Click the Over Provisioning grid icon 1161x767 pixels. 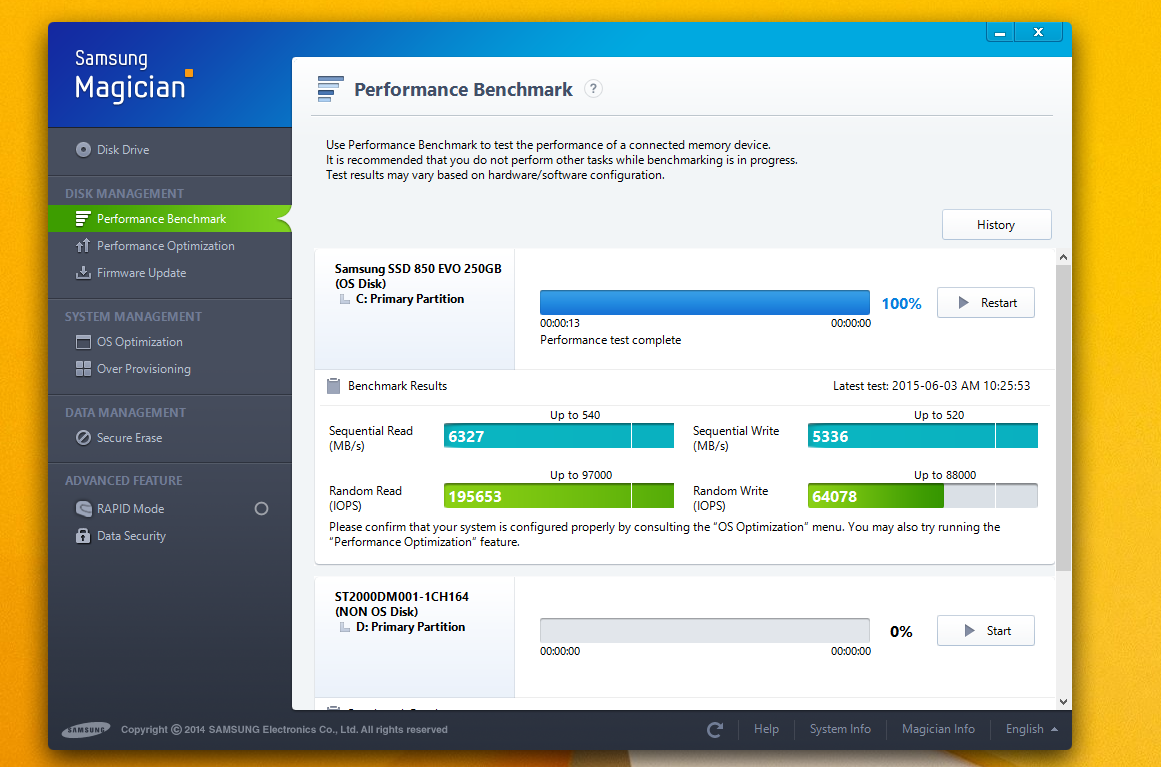click(x=83, y=369)
